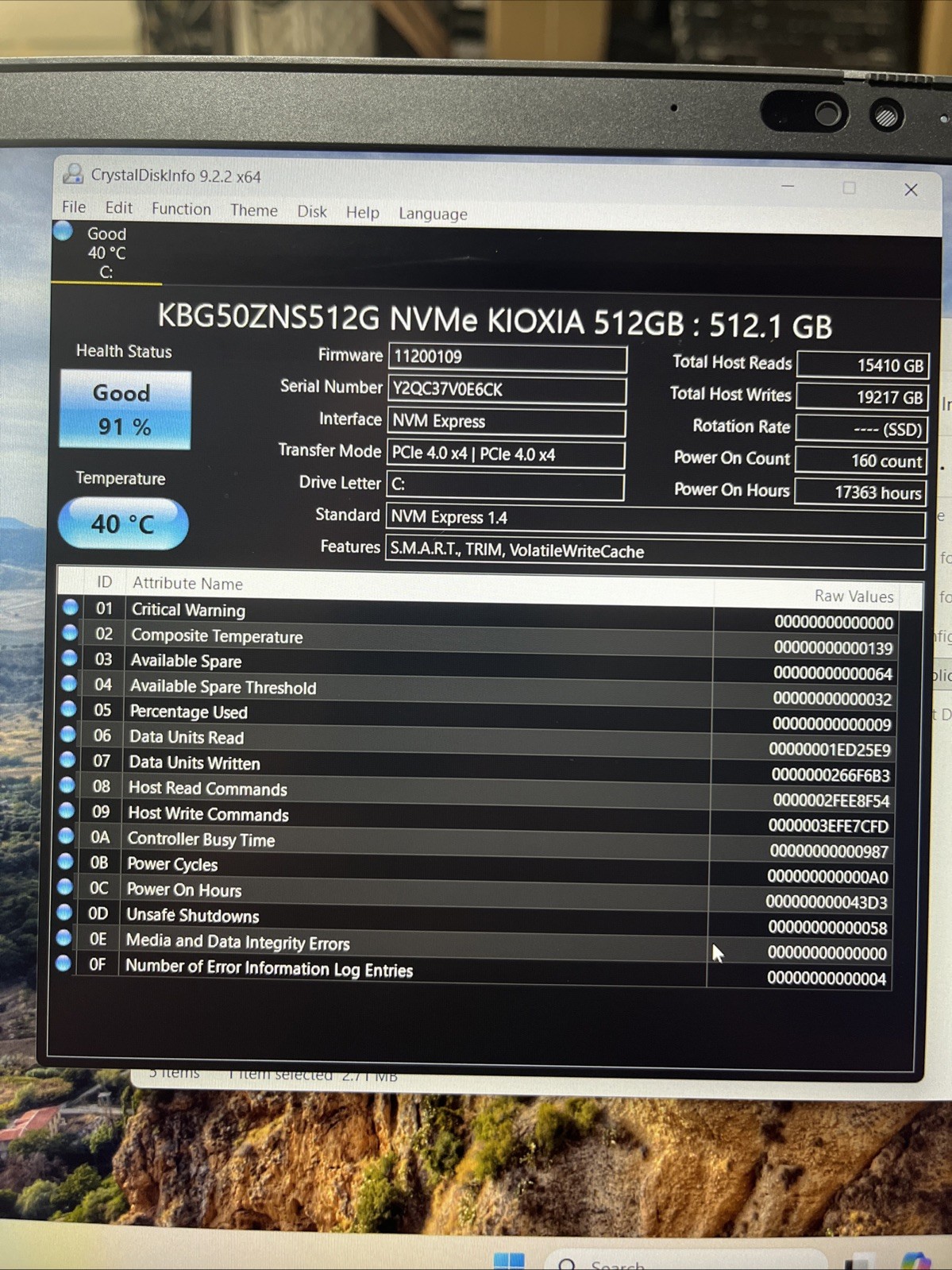Click raw value 00000000000987
This screenshot has height=1270, width=952.
click(x=829, y=851)
